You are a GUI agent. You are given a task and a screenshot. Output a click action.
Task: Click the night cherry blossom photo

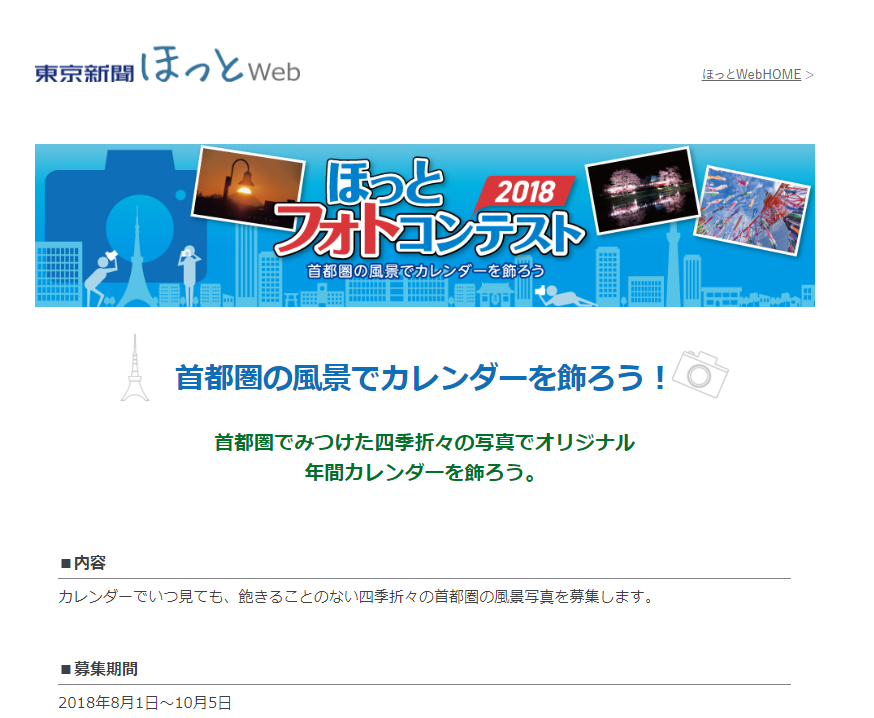pyautogui.click(x=642, y=190)
